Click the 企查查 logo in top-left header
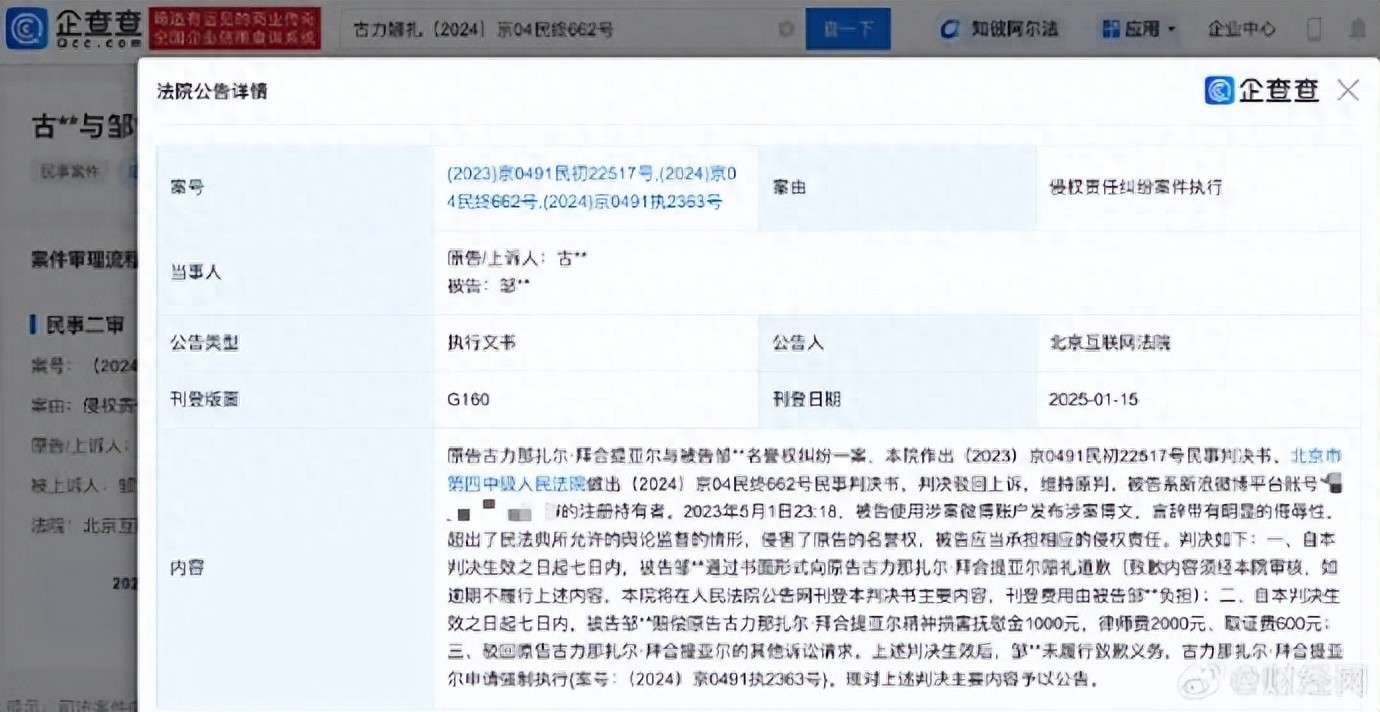The width and height of the screenshot is (1380, 712). [x=73, y=28]
